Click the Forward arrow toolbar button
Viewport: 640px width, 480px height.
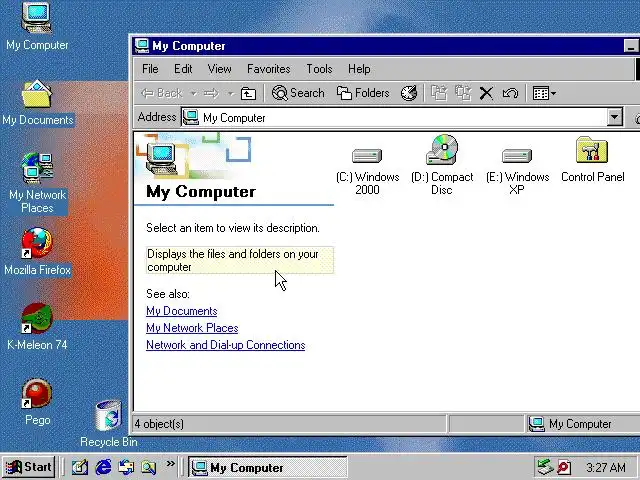click(211, 93)
